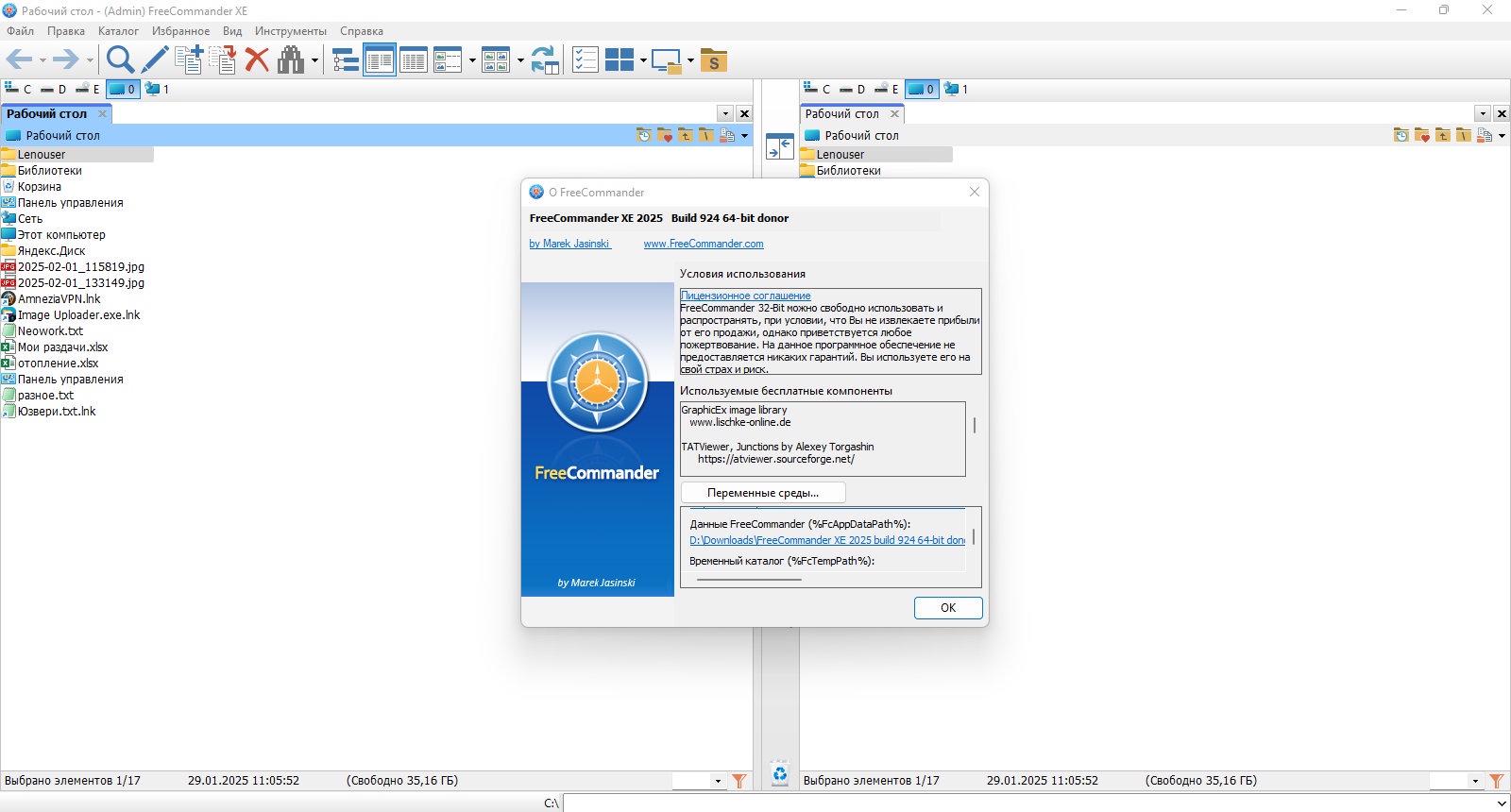
Task: Click the blue pencil edit icon
Action: (x=155, y=60)
